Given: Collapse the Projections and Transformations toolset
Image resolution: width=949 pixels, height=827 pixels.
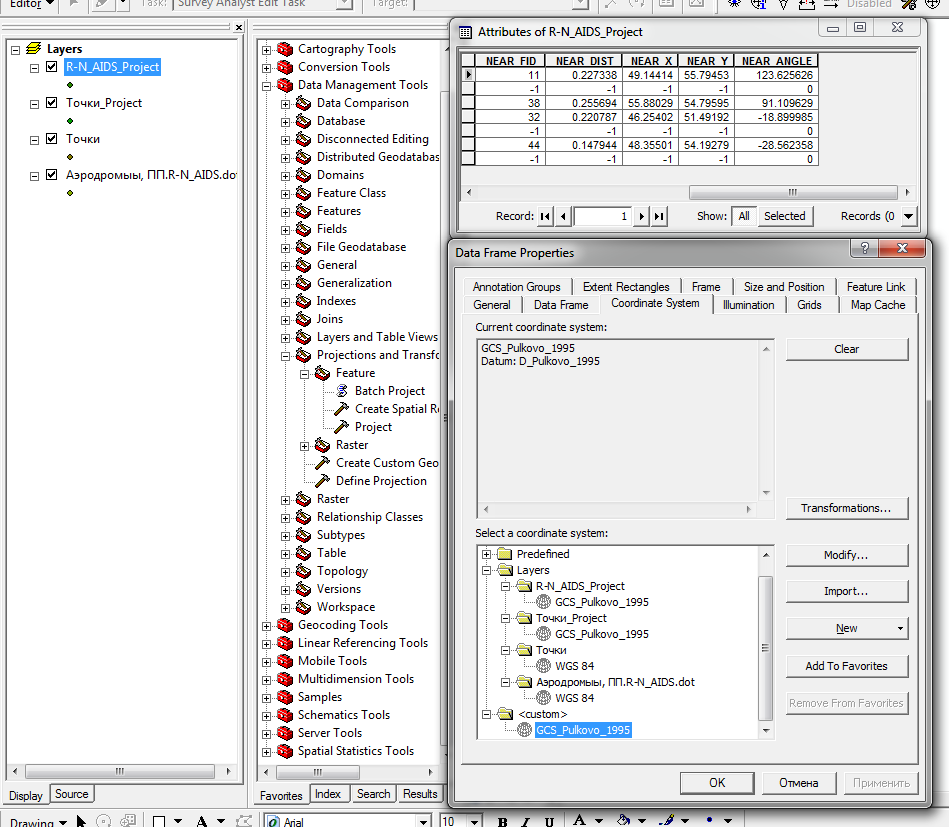Looking at the screenshot, I should tap(285, 356).
